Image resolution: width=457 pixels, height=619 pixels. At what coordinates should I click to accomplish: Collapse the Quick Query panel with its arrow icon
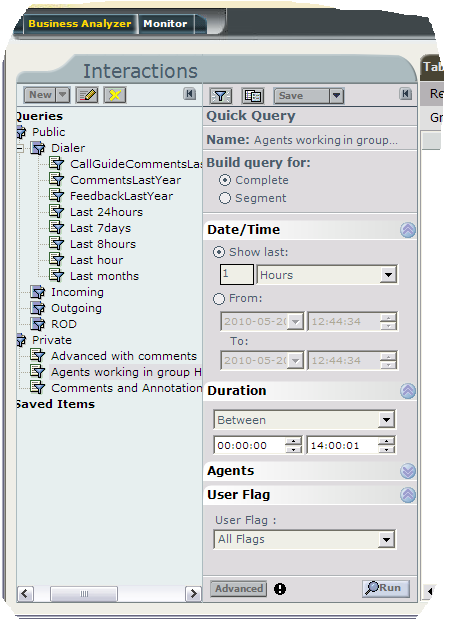(x=405, y=94)
